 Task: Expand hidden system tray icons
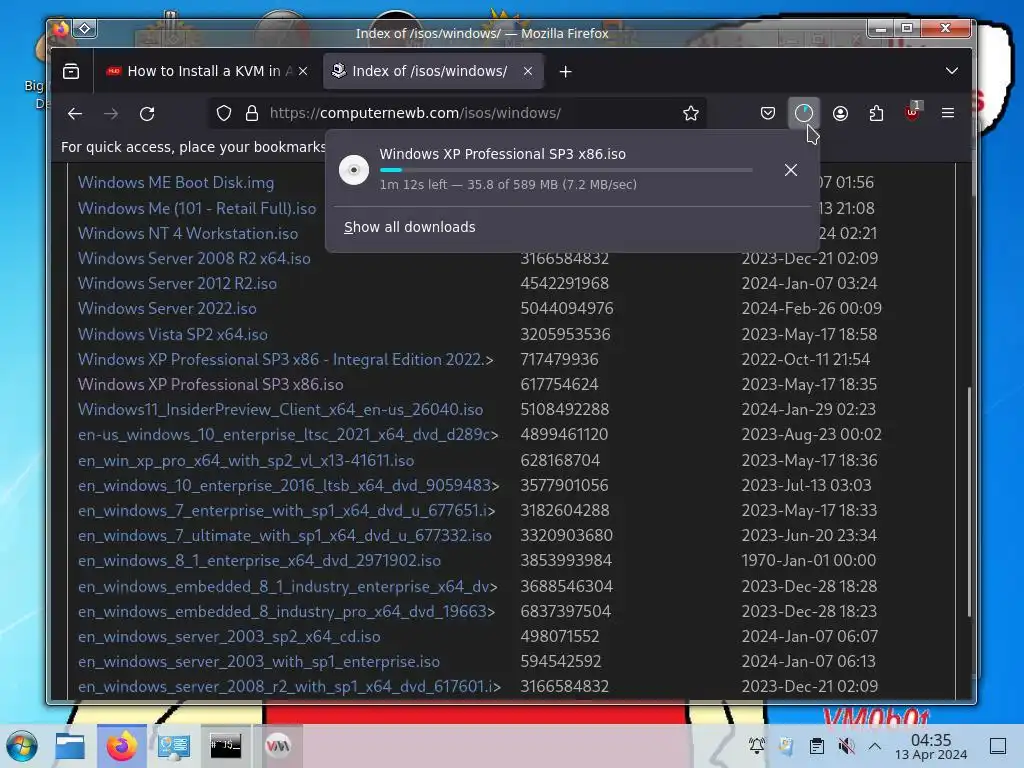[875, 746]
